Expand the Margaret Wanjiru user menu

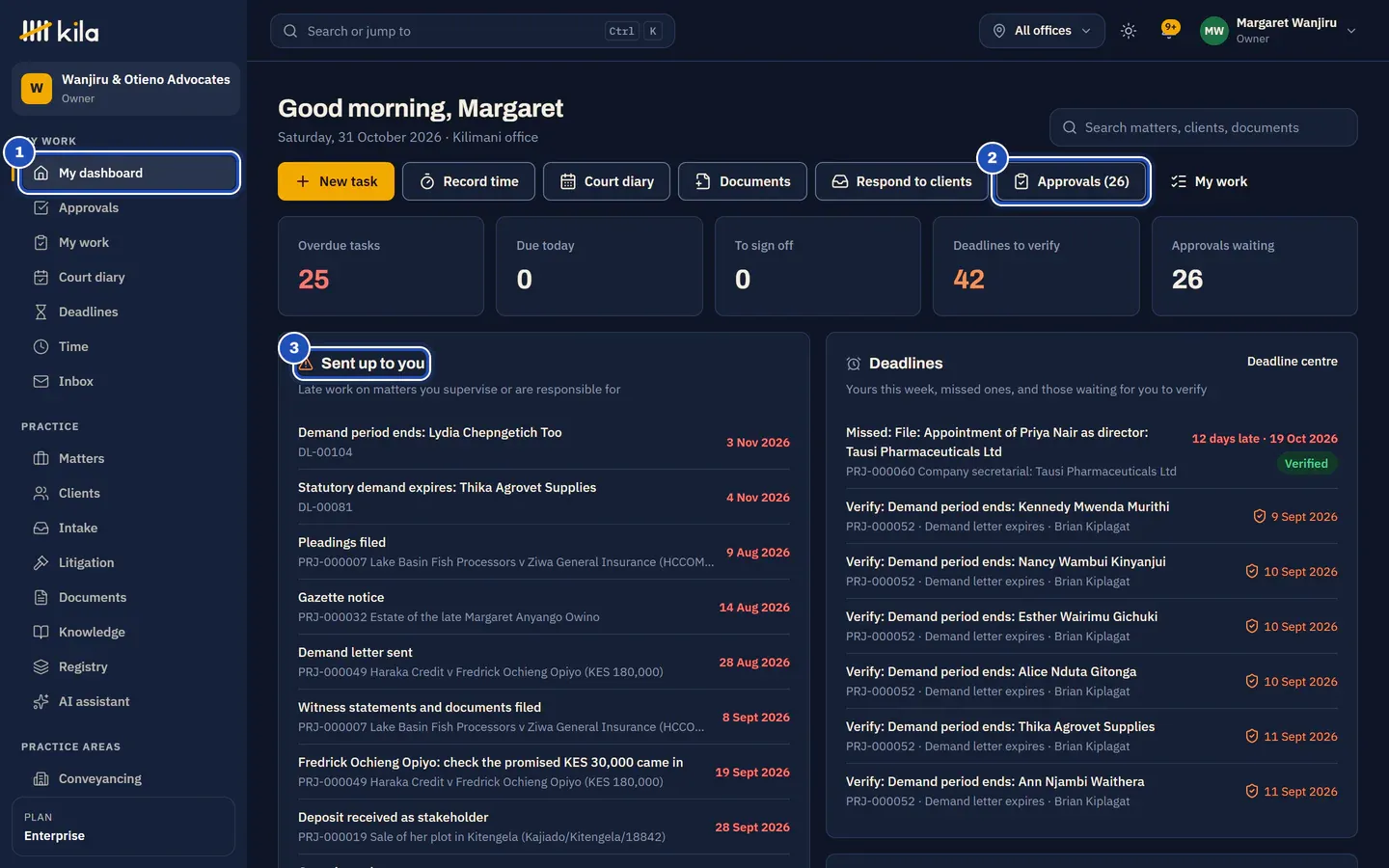[1279, 31]
